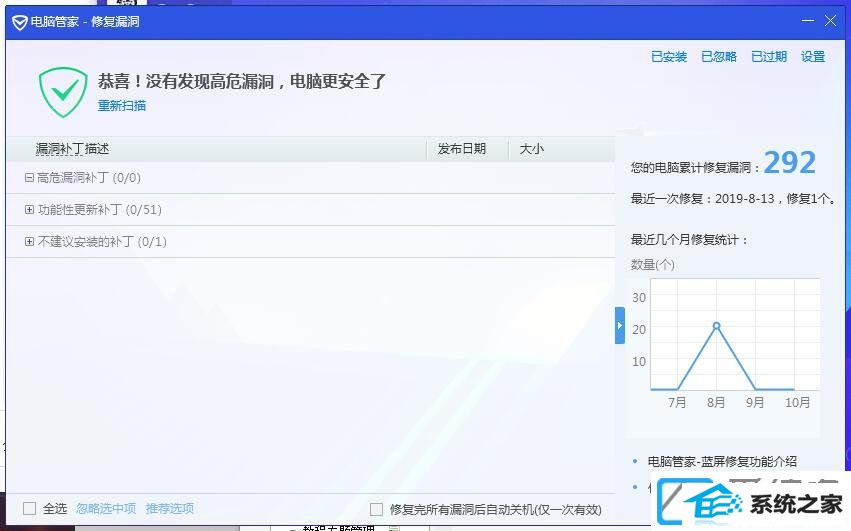The image size is (851, 531).
Task: Open 设置 from the top right
Action: (x=812, y=57)
